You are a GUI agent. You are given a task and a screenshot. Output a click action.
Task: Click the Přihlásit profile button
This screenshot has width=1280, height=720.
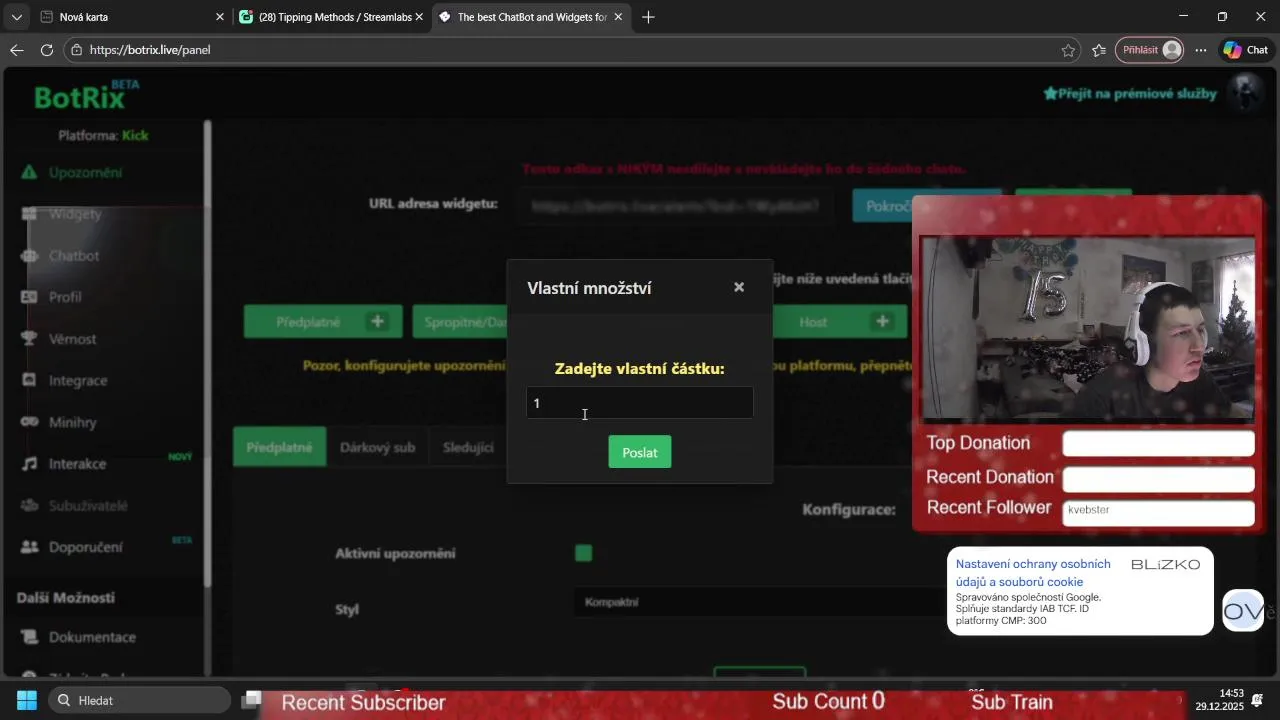tap(1150, 50)
